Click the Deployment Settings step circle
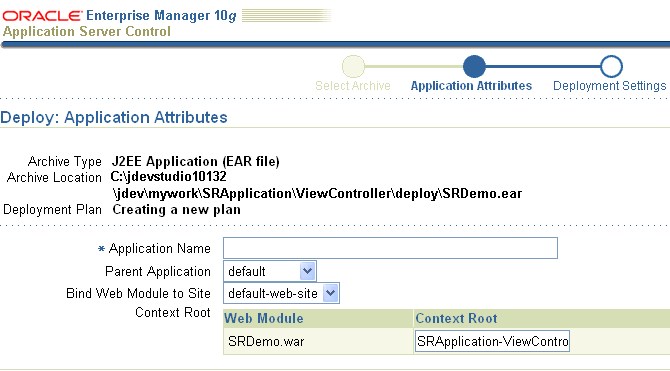This screenshot has width=670, height=371. pyautogui.click(x=611, y=66)
